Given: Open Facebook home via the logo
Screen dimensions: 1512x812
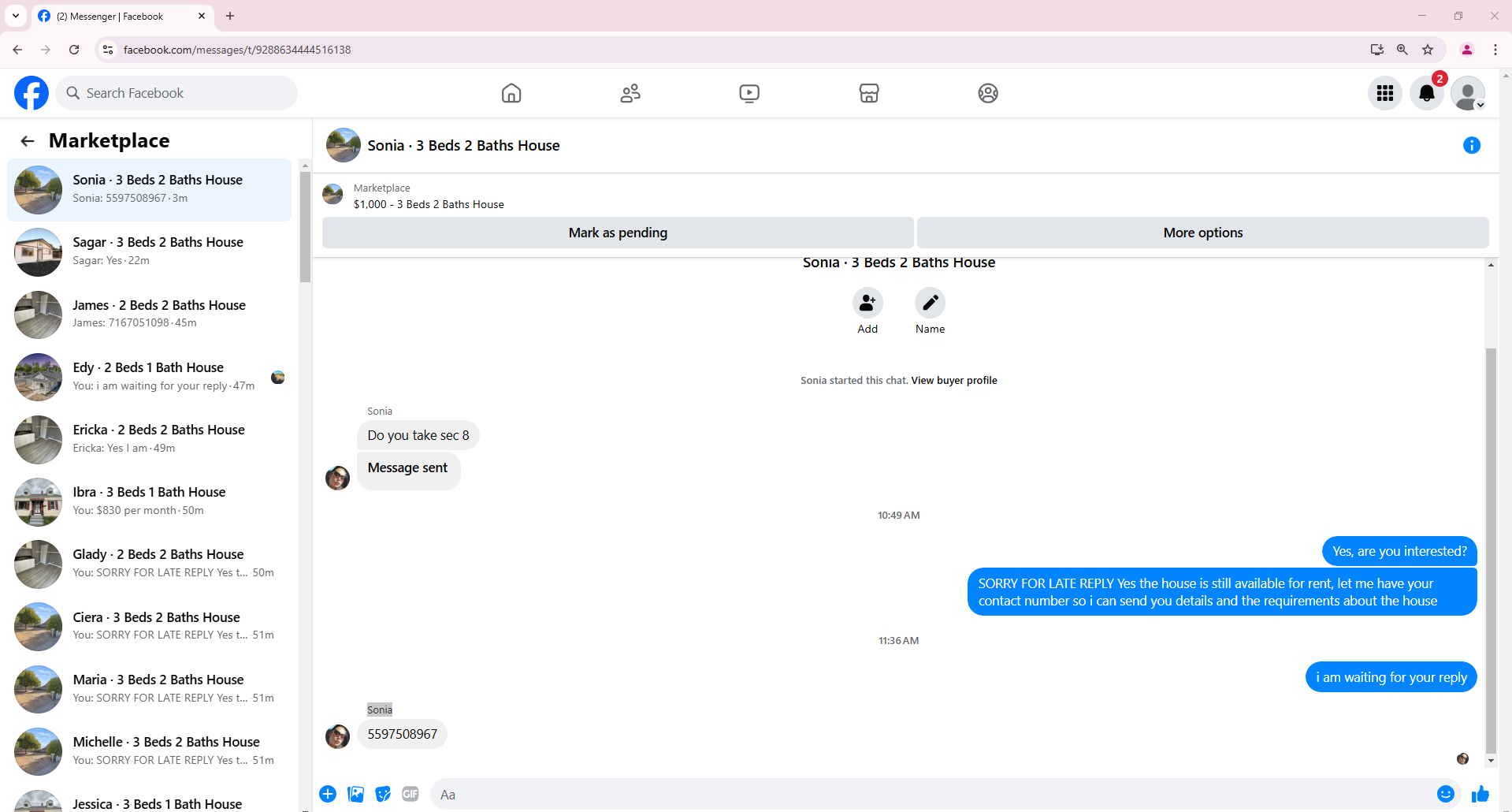Looking at the screenshot, I should [32, 93].
